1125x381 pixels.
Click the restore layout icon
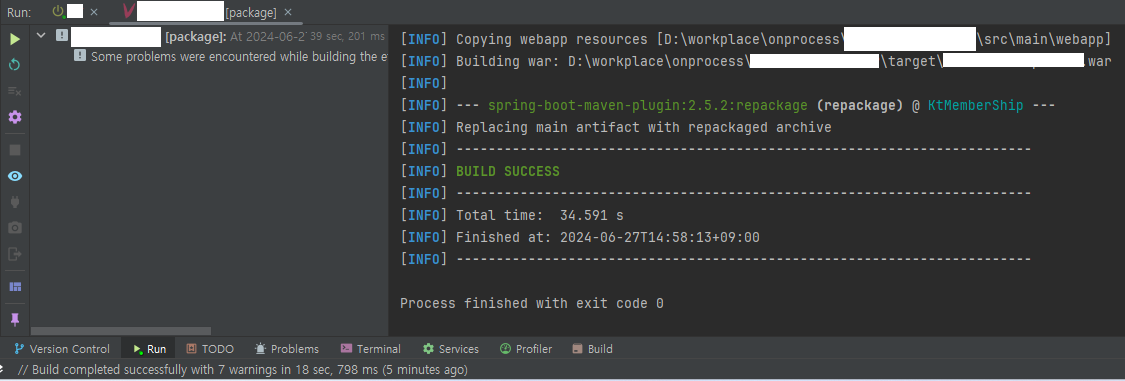14,287
